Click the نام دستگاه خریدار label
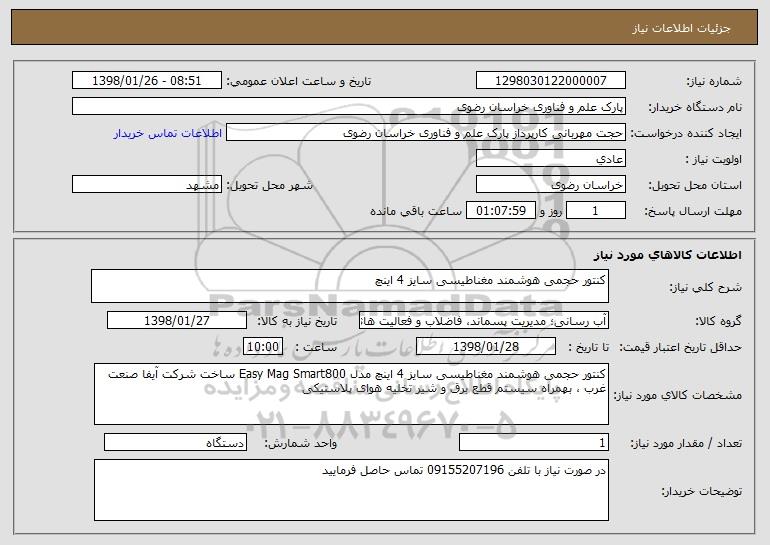This screenshot has height=545, width=770. 695,107
